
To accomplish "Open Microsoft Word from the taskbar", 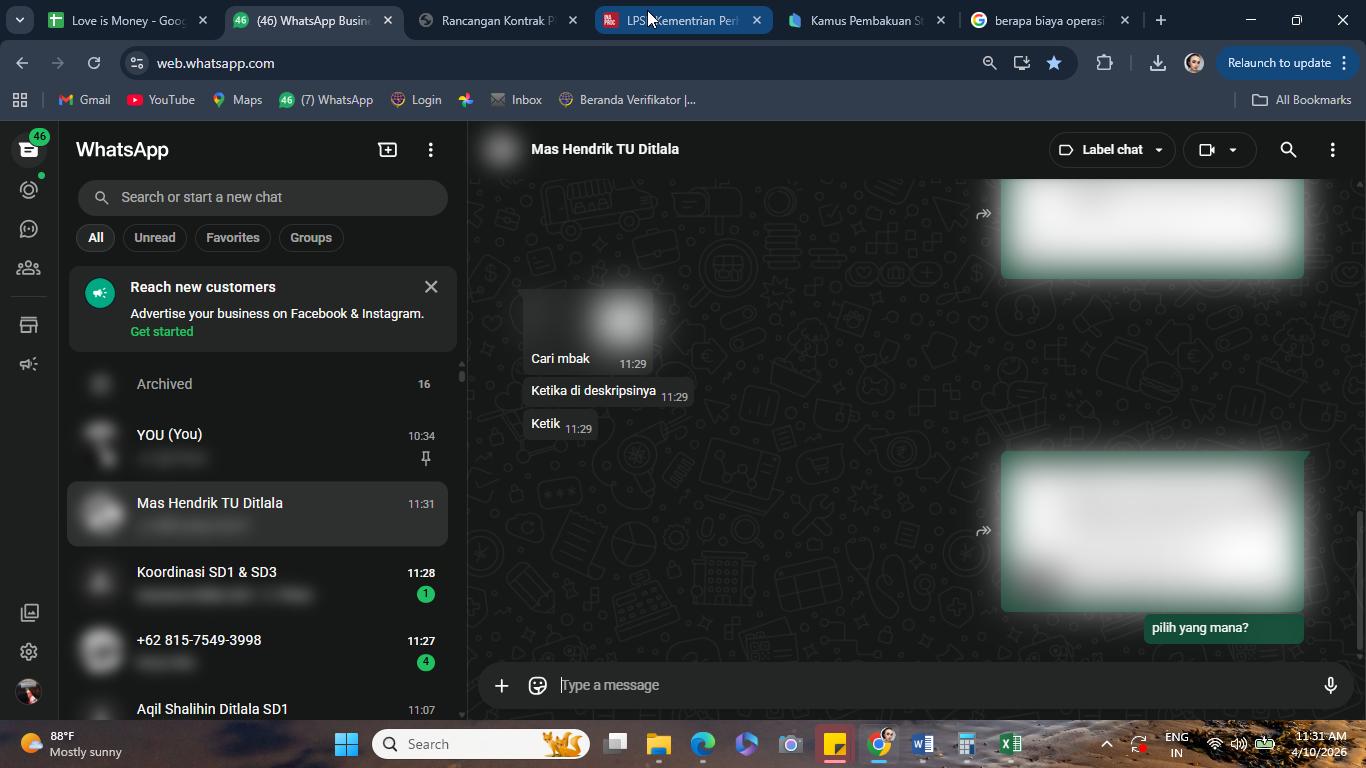I will (x=922, y=744).
